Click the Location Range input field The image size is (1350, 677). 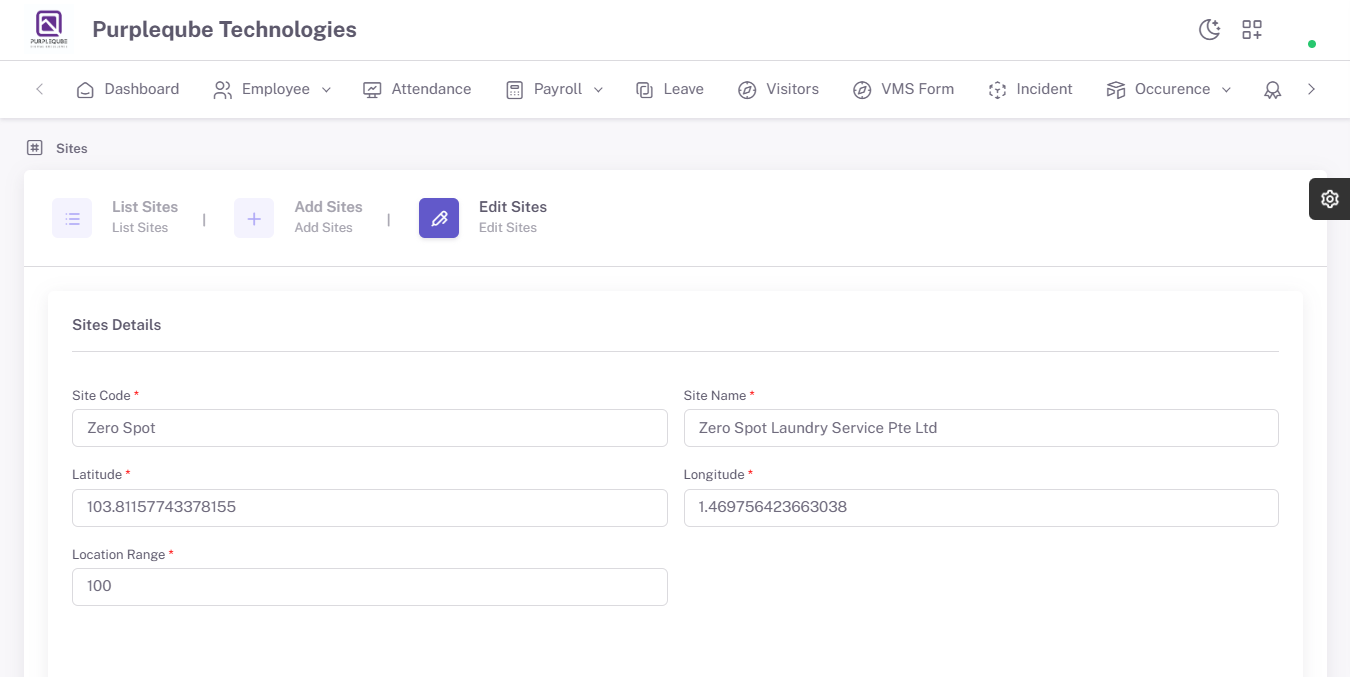tap(370, 587)
